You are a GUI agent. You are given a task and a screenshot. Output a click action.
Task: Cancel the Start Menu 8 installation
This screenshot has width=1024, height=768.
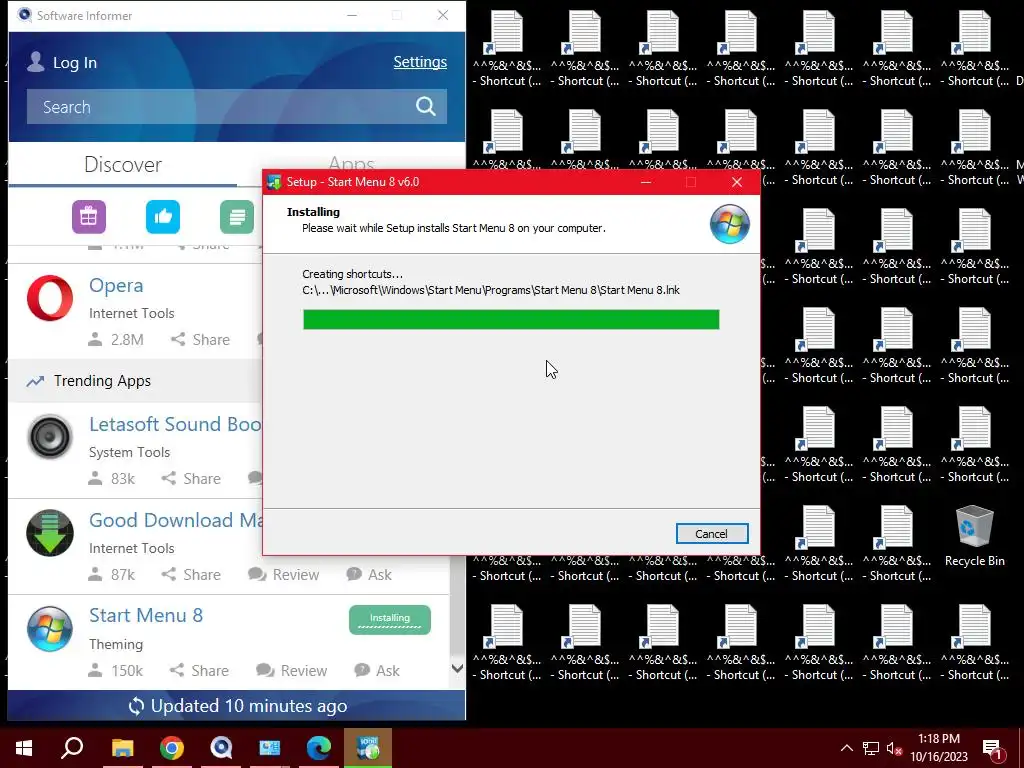click(x=712, y=534)
